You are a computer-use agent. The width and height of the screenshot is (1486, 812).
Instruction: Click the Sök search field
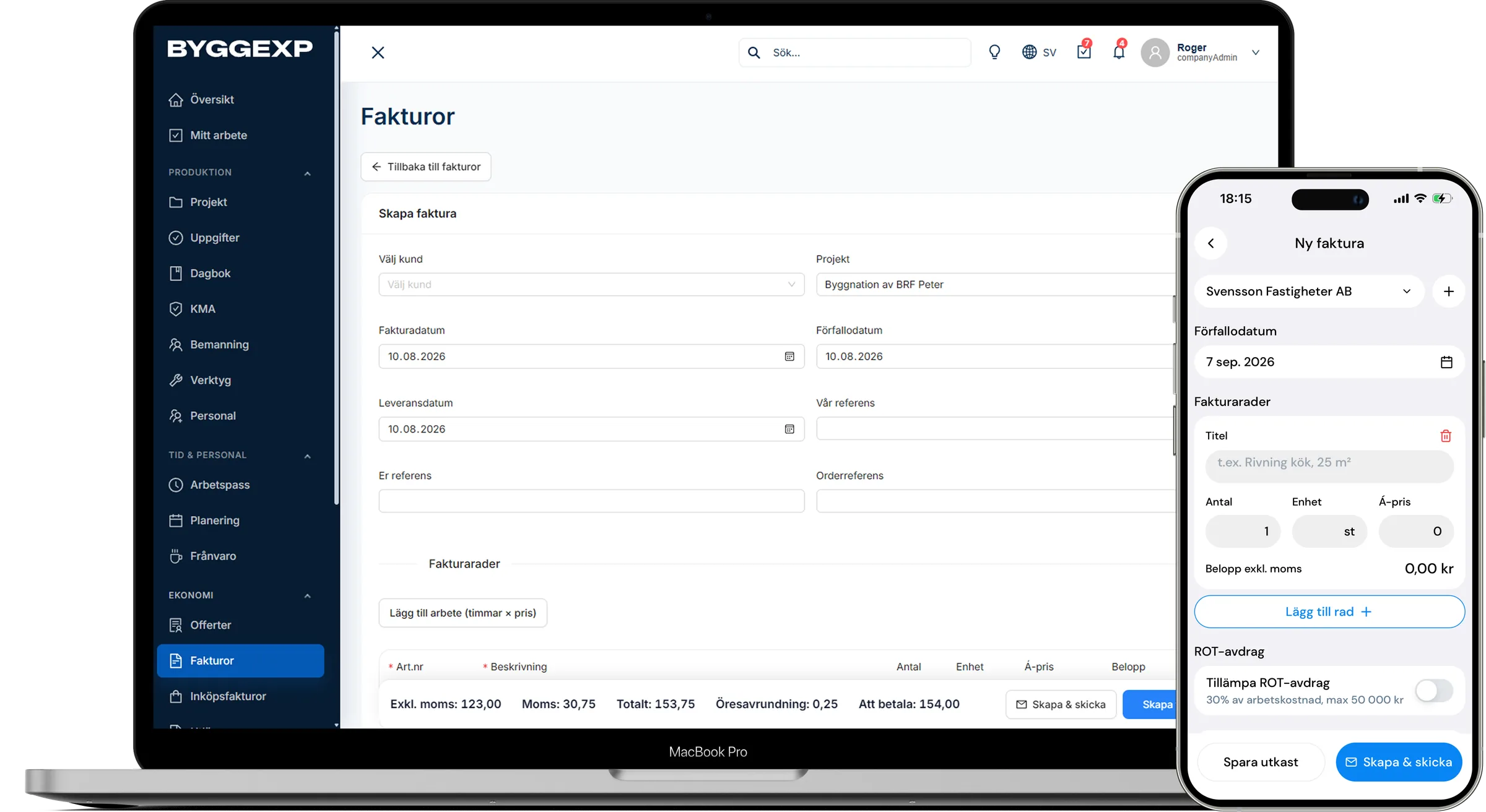854,53
